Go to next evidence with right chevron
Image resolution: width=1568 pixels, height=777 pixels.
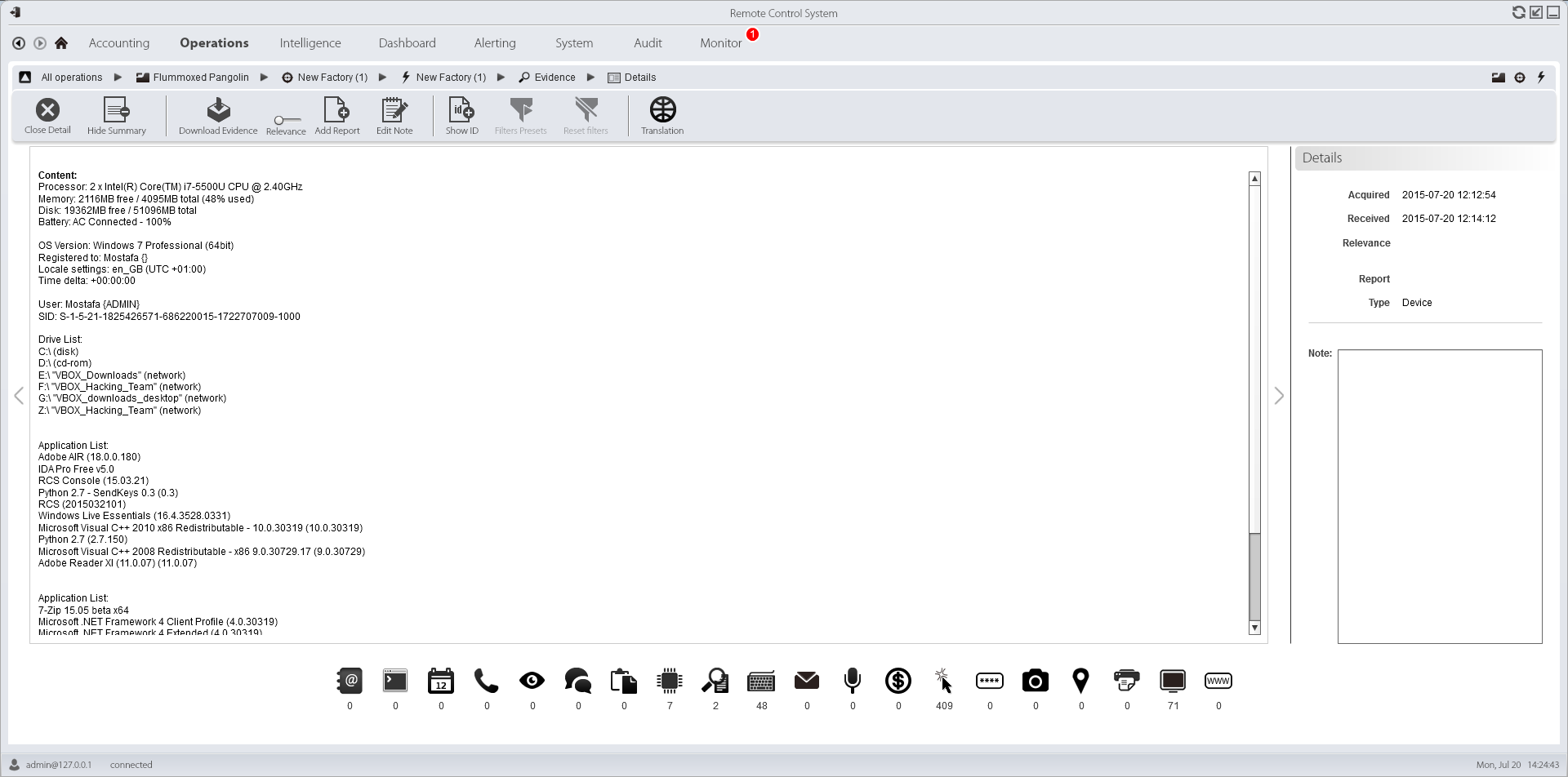coord(1279,396)
